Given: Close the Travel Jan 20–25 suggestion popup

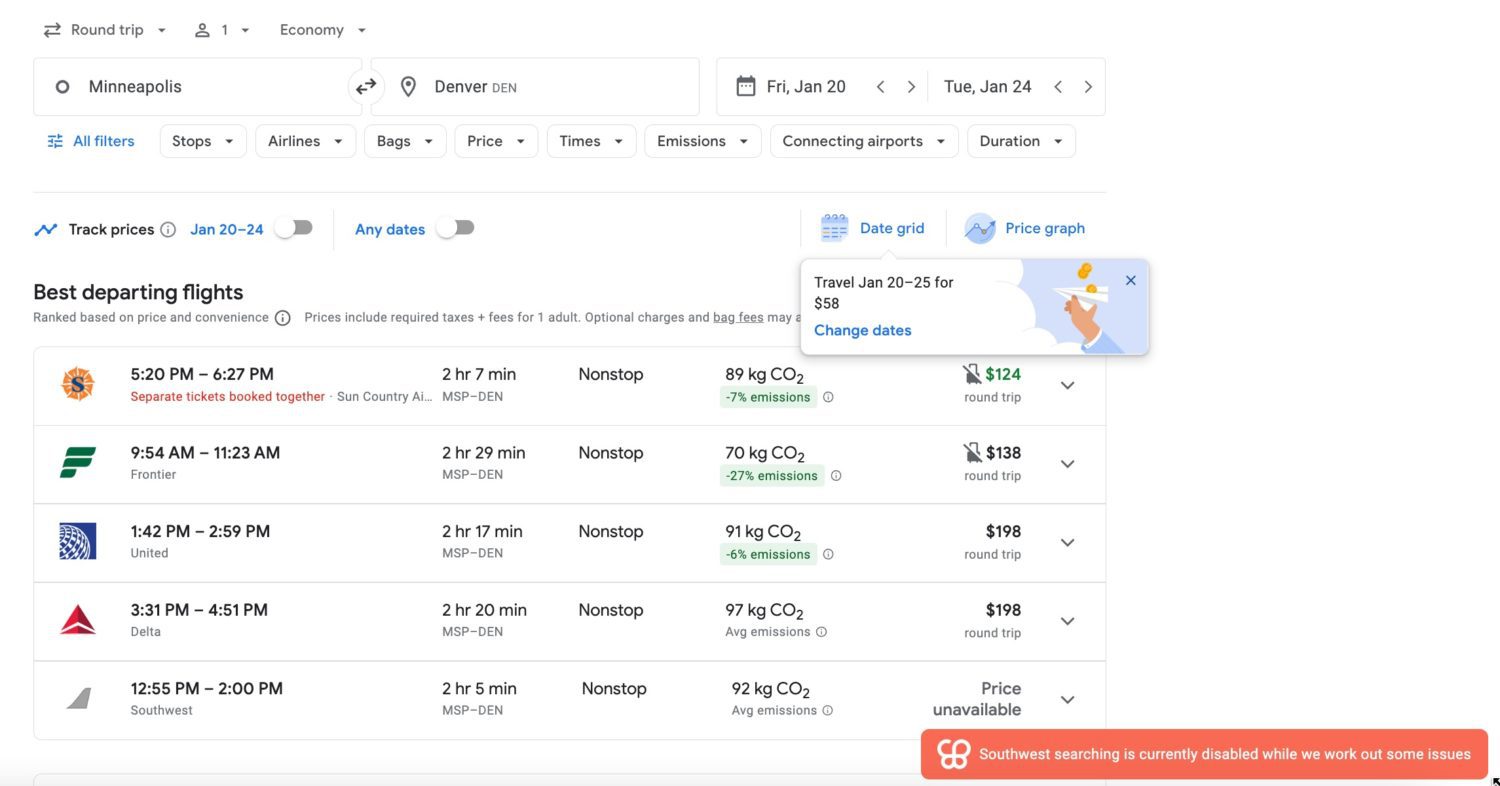Looking at the screenshot, I should (x=1130, y=281).
